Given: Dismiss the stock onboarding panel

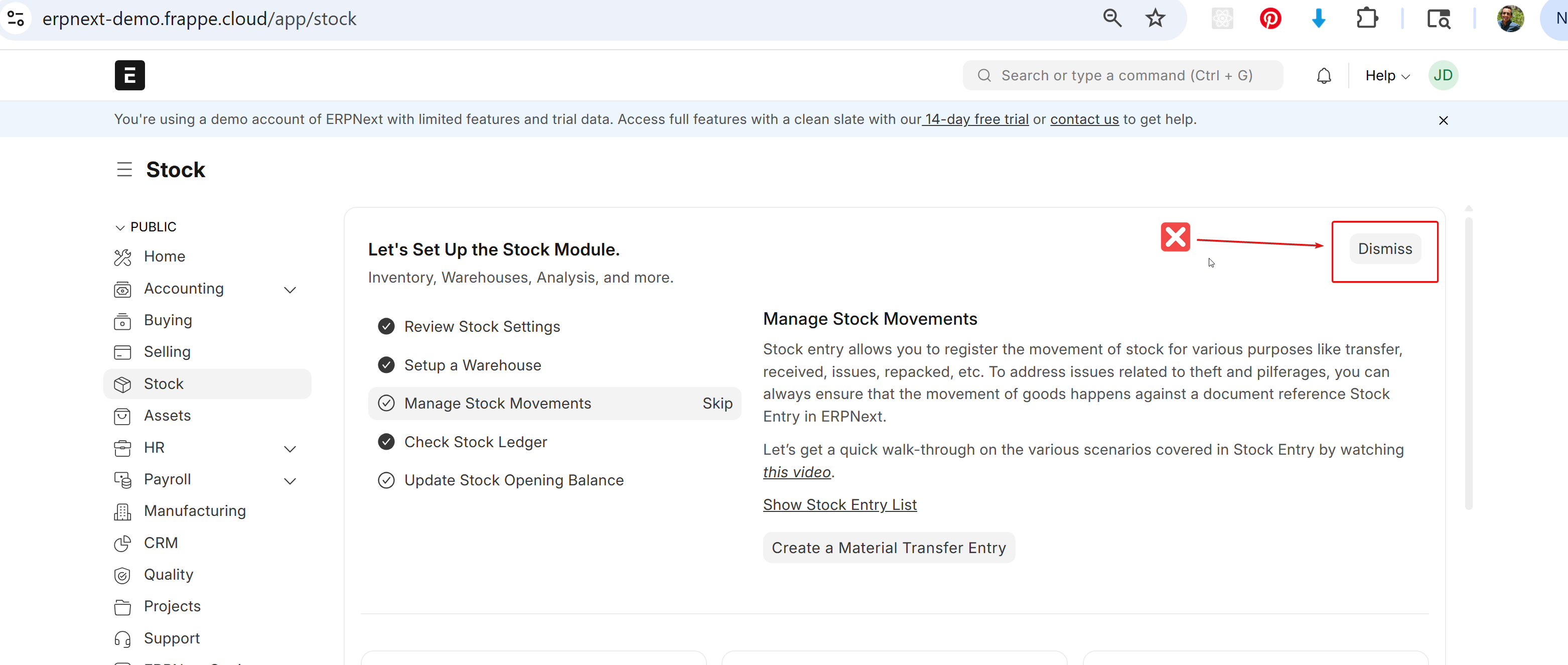Looking at the screenshot, I should (1385, 249).
